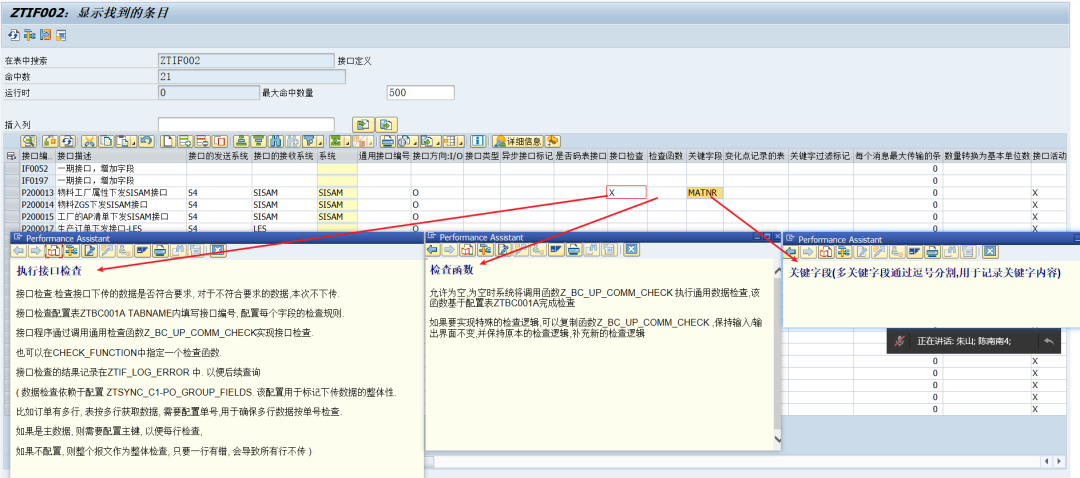Click the muted microphone icon in speaking notification

[899, 341]
